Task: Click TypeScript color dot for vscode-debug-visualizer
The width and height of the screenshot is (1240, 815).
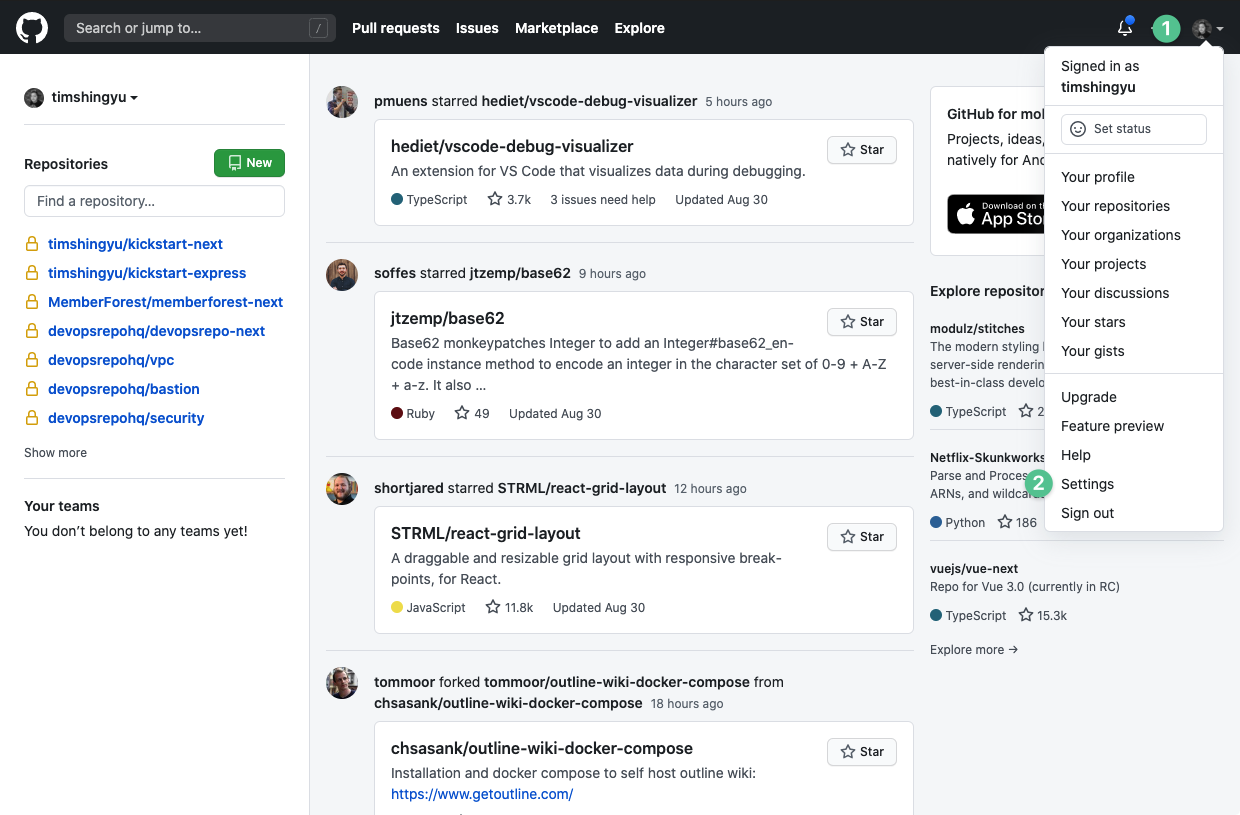Action: 397,200
